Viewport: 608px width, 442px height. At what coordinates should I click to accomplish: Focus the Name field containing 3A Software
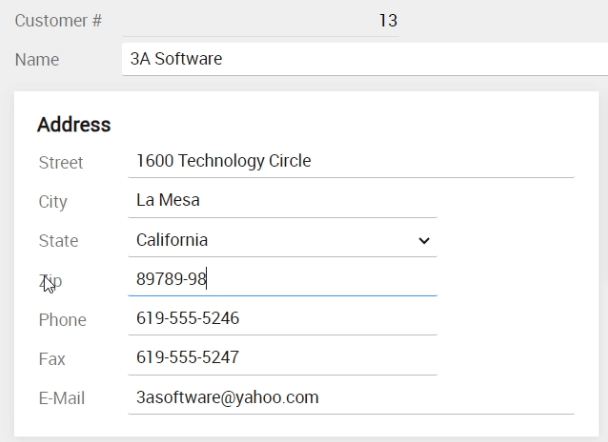tap(360, 59)
